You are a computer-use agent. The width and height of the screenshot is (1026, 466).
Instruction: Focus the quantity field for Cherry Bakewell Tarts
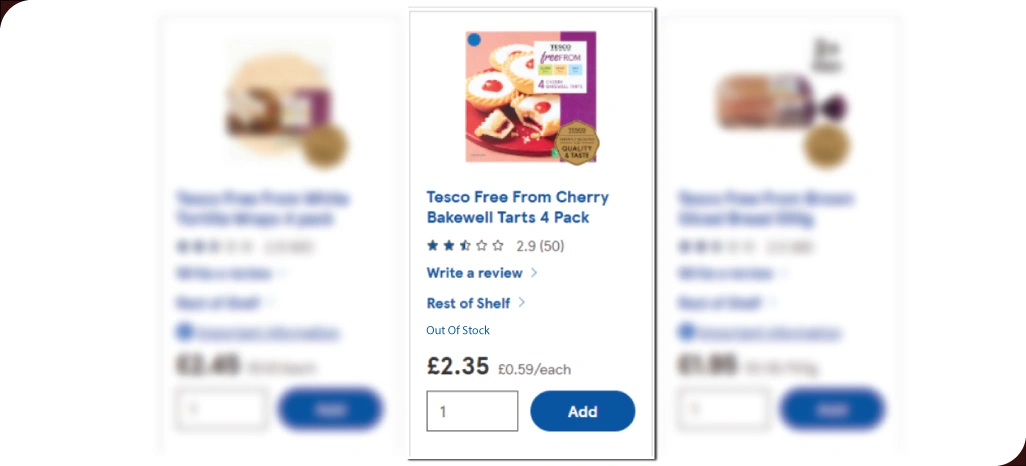click(x=472, y=411)
